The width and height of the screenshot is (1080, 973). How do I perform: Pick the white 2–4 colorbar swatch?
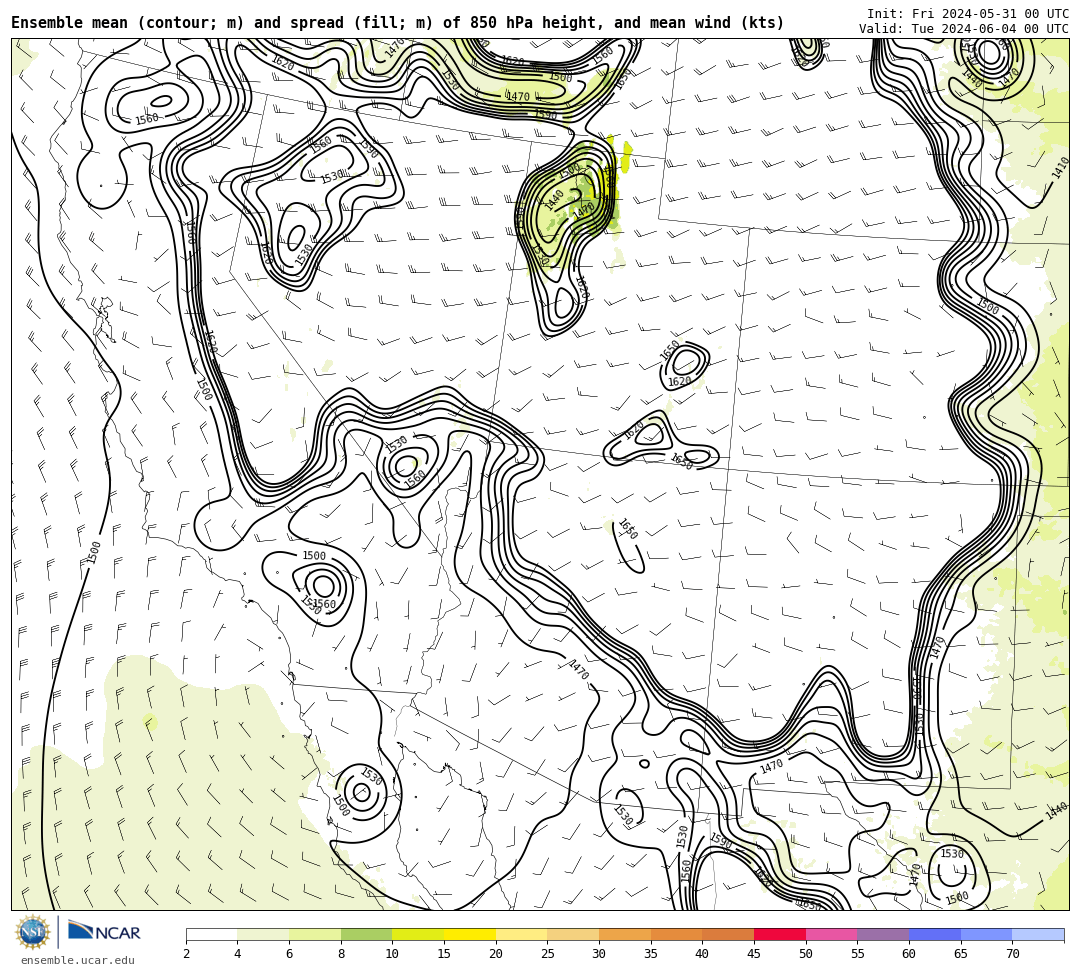coord(211,934)
